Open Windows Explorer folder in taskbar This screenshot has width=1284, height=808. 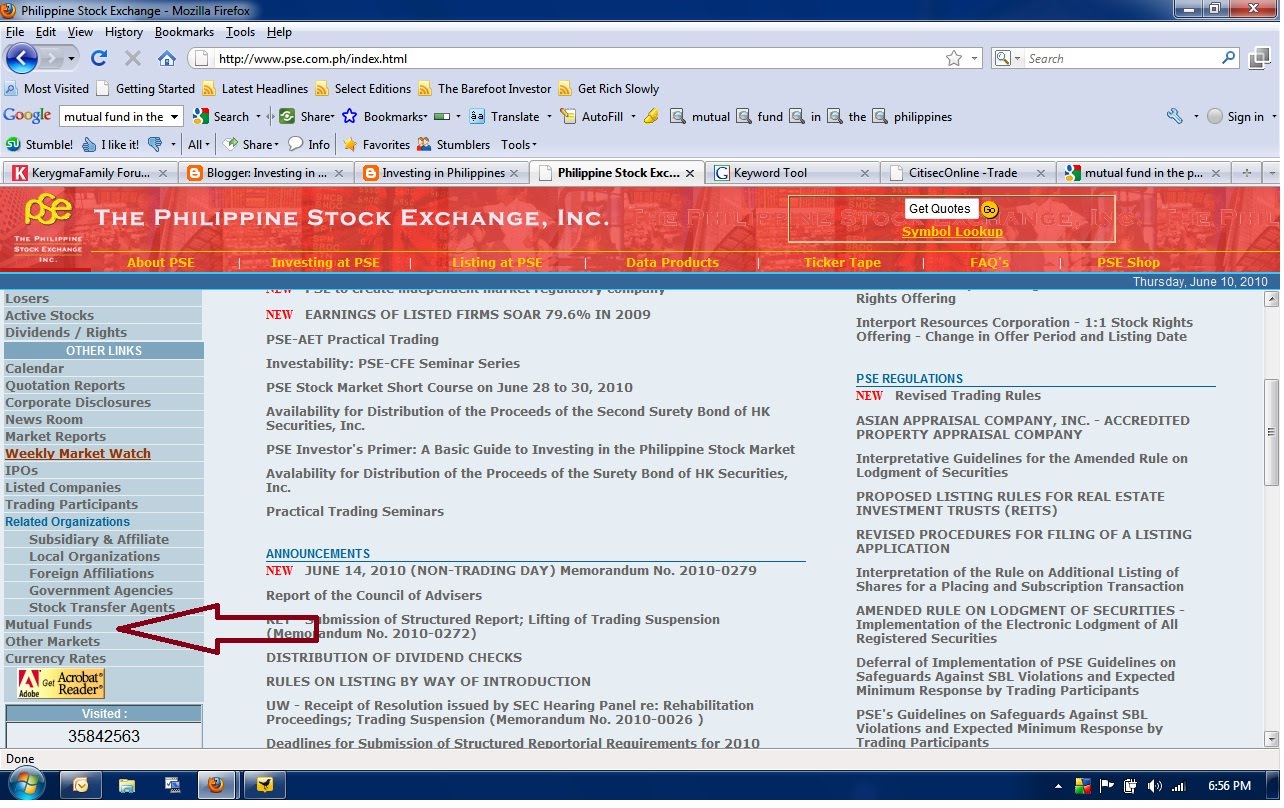[x=127, y=785]
